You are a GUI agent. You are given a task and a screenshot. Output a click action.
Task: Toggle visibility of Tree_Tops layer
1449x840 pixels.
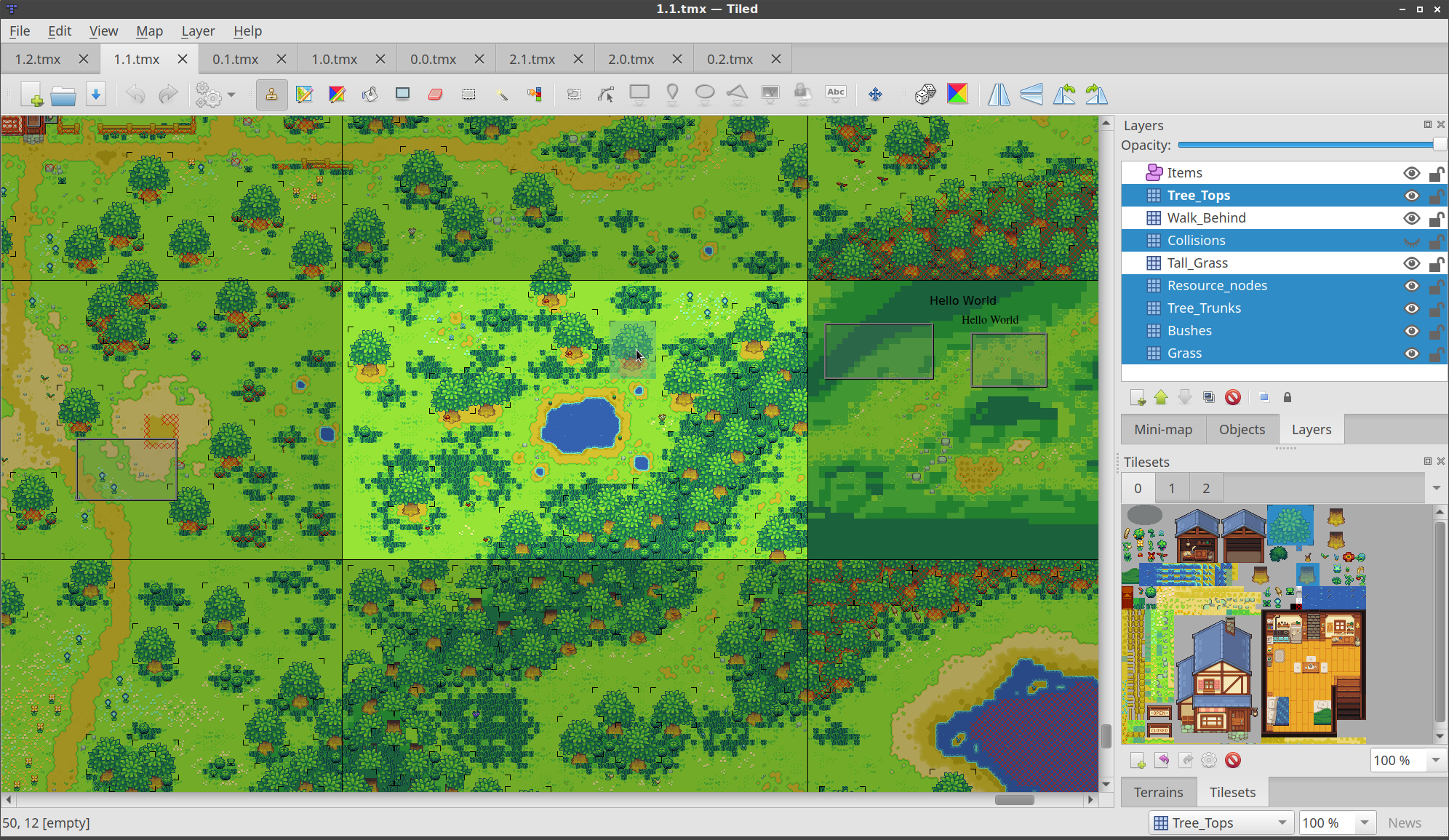tap(1412, 195)
